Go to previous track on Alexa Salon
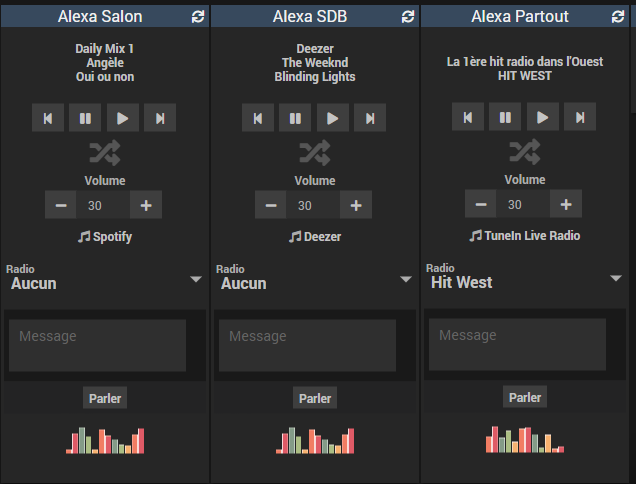Image resolution: width=636 pixels, height=484 pixels. pos(47,118)
